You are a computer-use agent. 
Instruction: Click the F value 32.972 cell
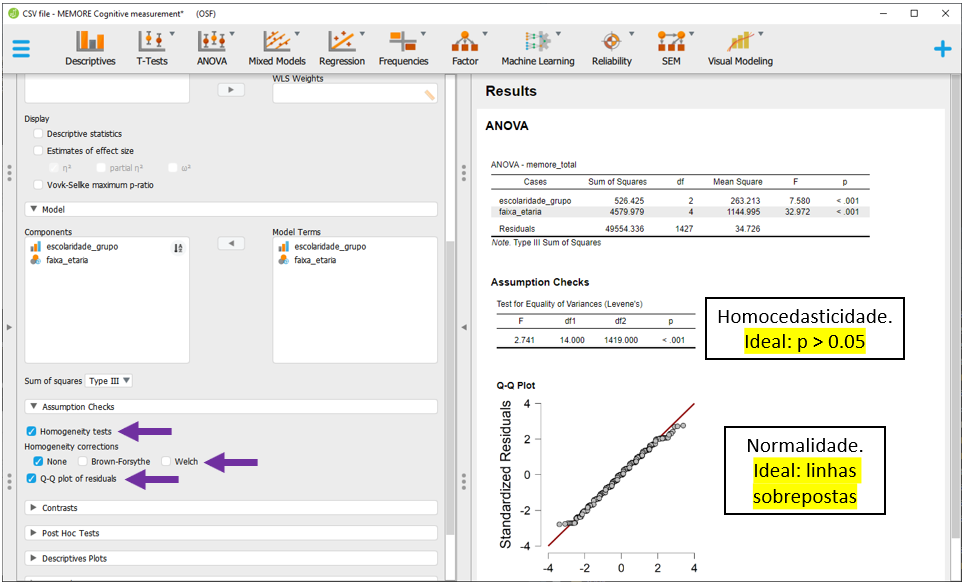796,212
